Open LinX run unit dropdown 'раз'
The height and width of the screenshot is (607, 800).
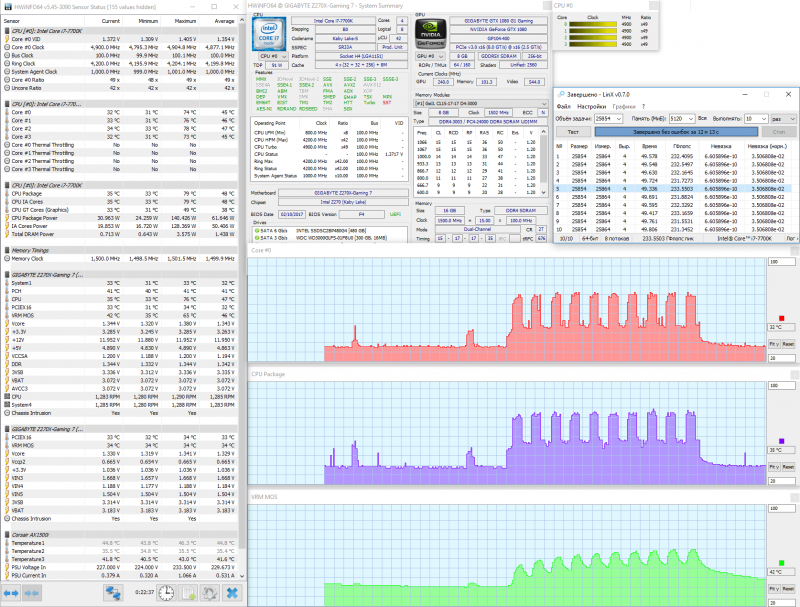pos(784,118)
